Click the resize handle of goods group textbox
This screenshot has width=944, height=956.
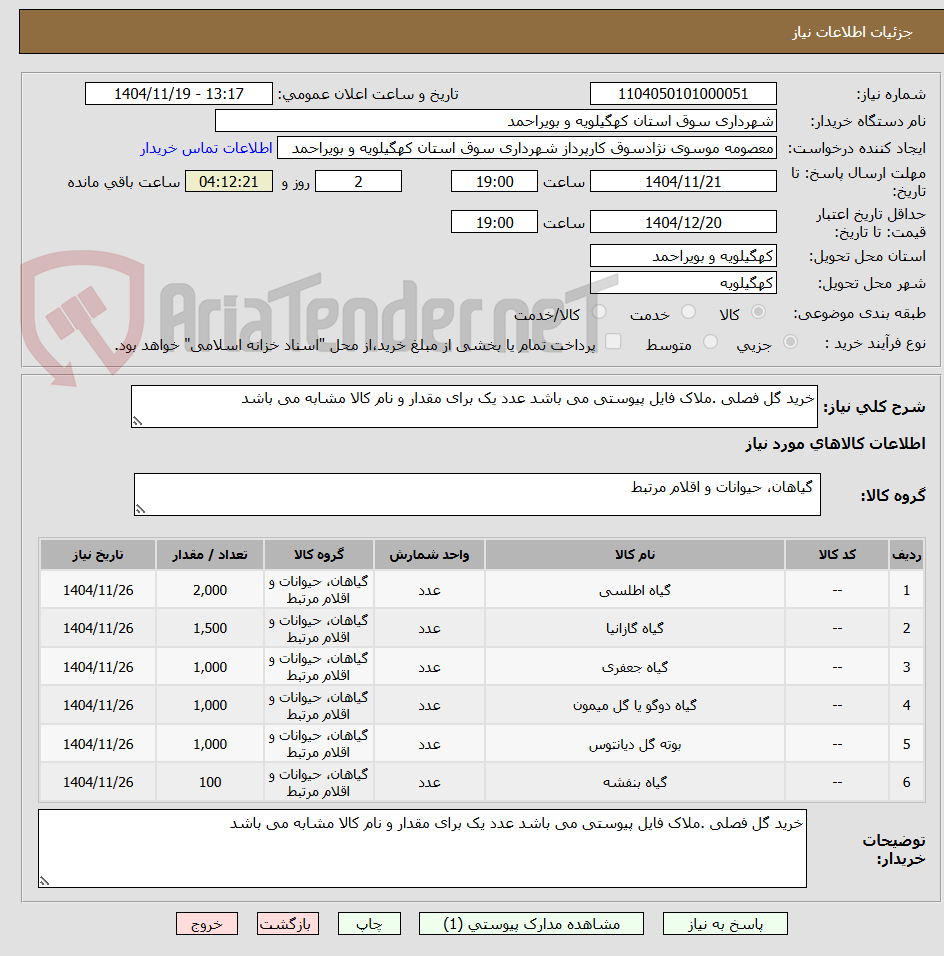pos(141,509)
